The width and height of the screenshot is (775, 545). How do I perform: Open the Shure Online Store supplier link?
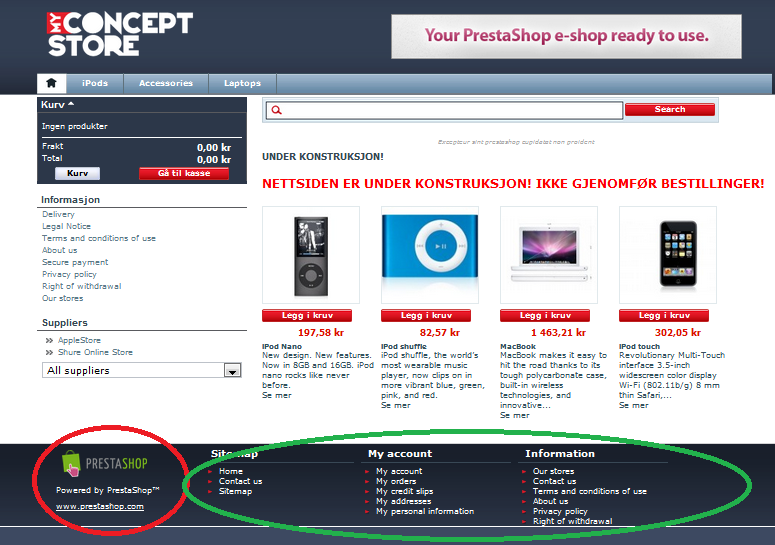(x=95, y=352)
